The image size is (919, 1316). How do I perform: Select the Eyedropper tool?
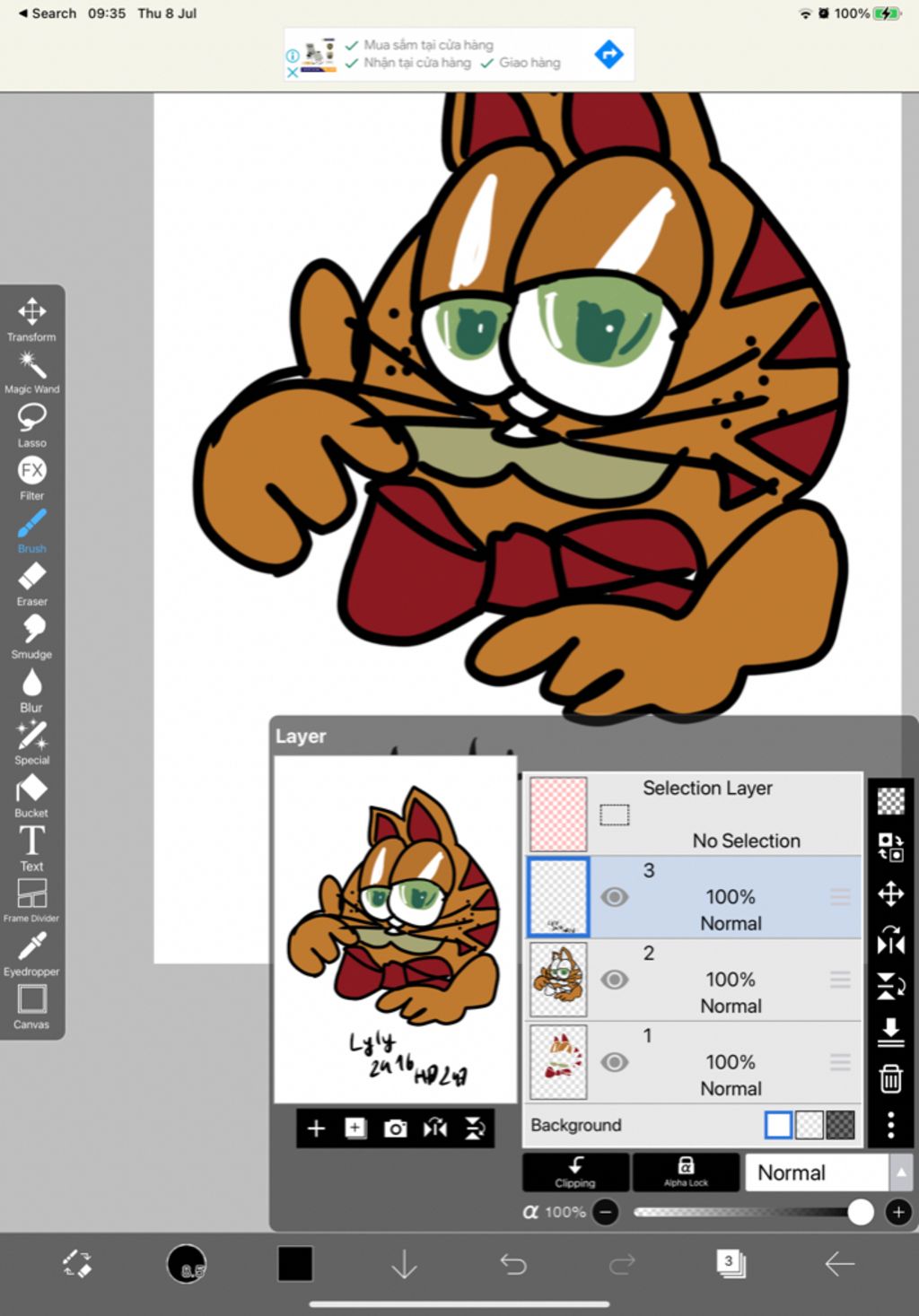point(31,954)
